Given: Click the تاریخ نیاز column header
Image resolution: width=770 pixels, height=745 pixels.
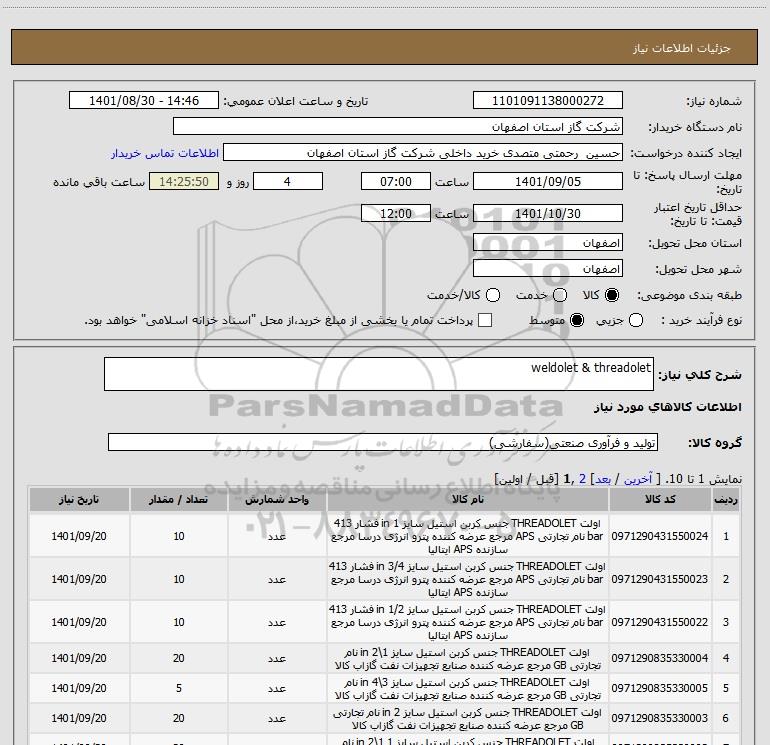Looking at the screenshot, I should [79, 499].
